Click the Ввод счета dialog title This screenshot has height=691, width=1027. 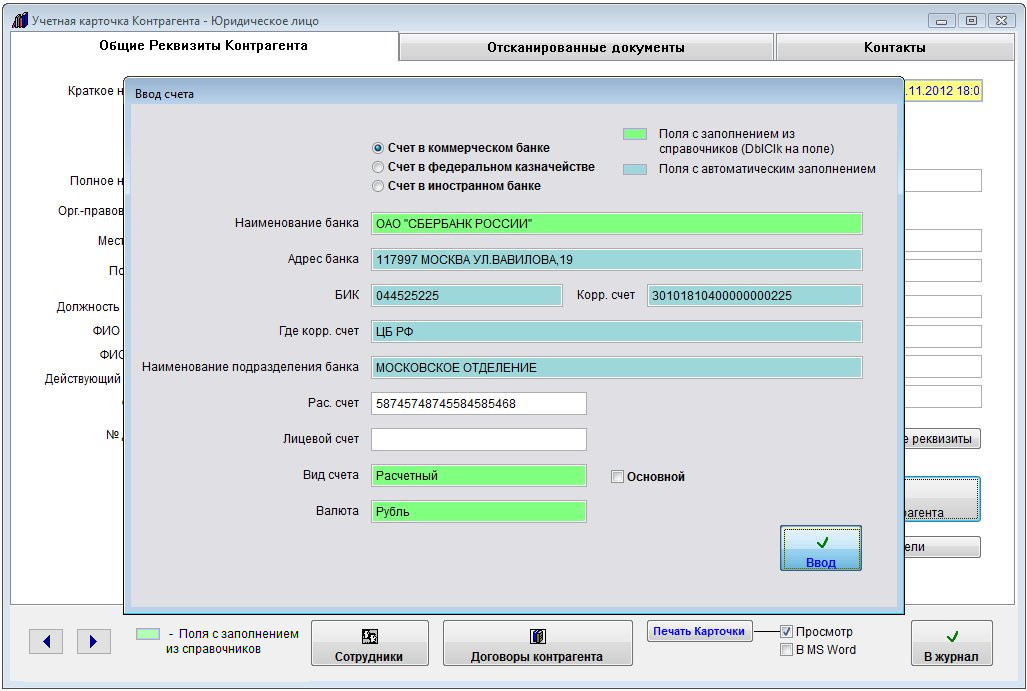pos(164,94)
